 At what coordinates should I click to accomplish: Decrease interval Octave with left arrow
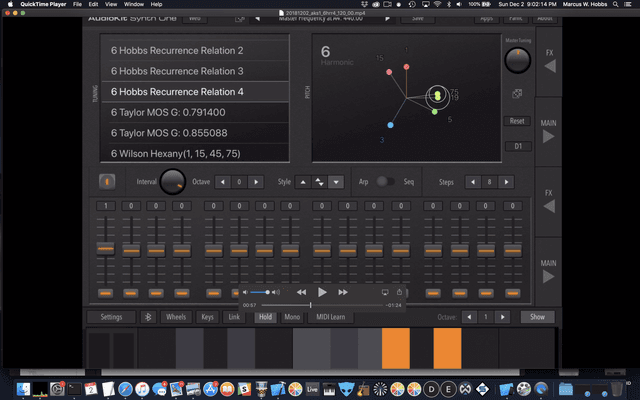(223, 182)
